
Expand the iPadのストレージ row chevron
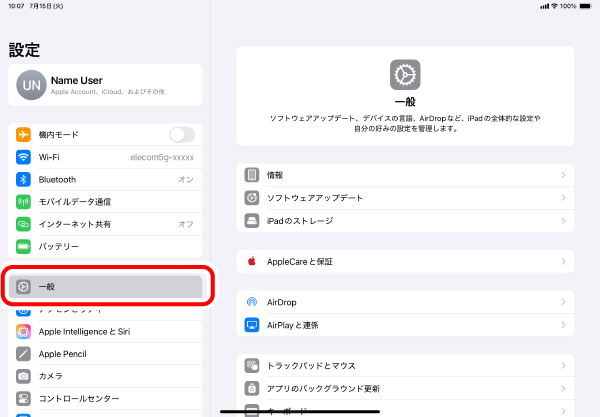pos(564,220)
